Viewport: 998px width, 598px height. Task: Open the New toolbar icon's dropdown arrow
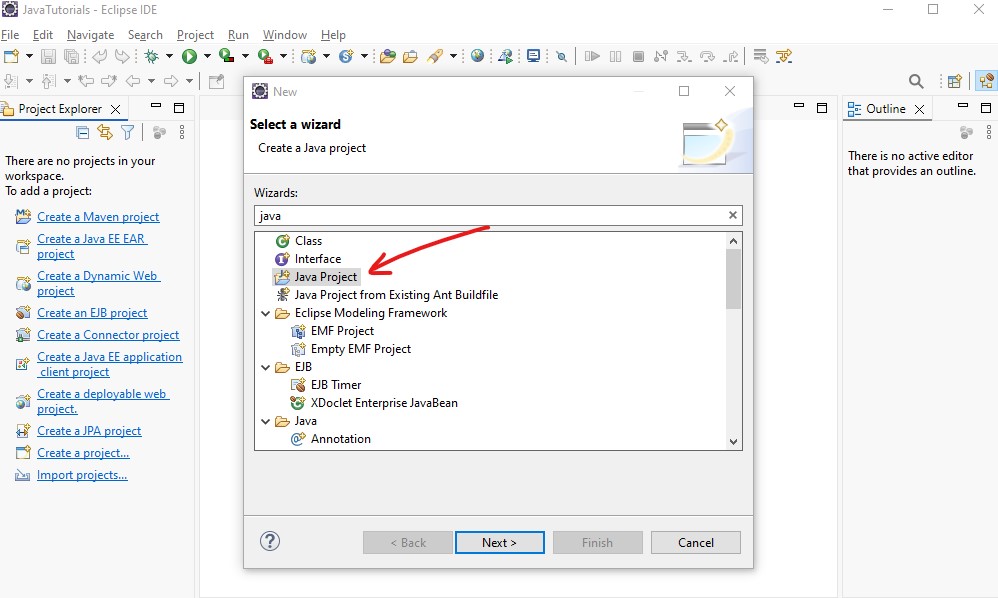click(29, 56)
